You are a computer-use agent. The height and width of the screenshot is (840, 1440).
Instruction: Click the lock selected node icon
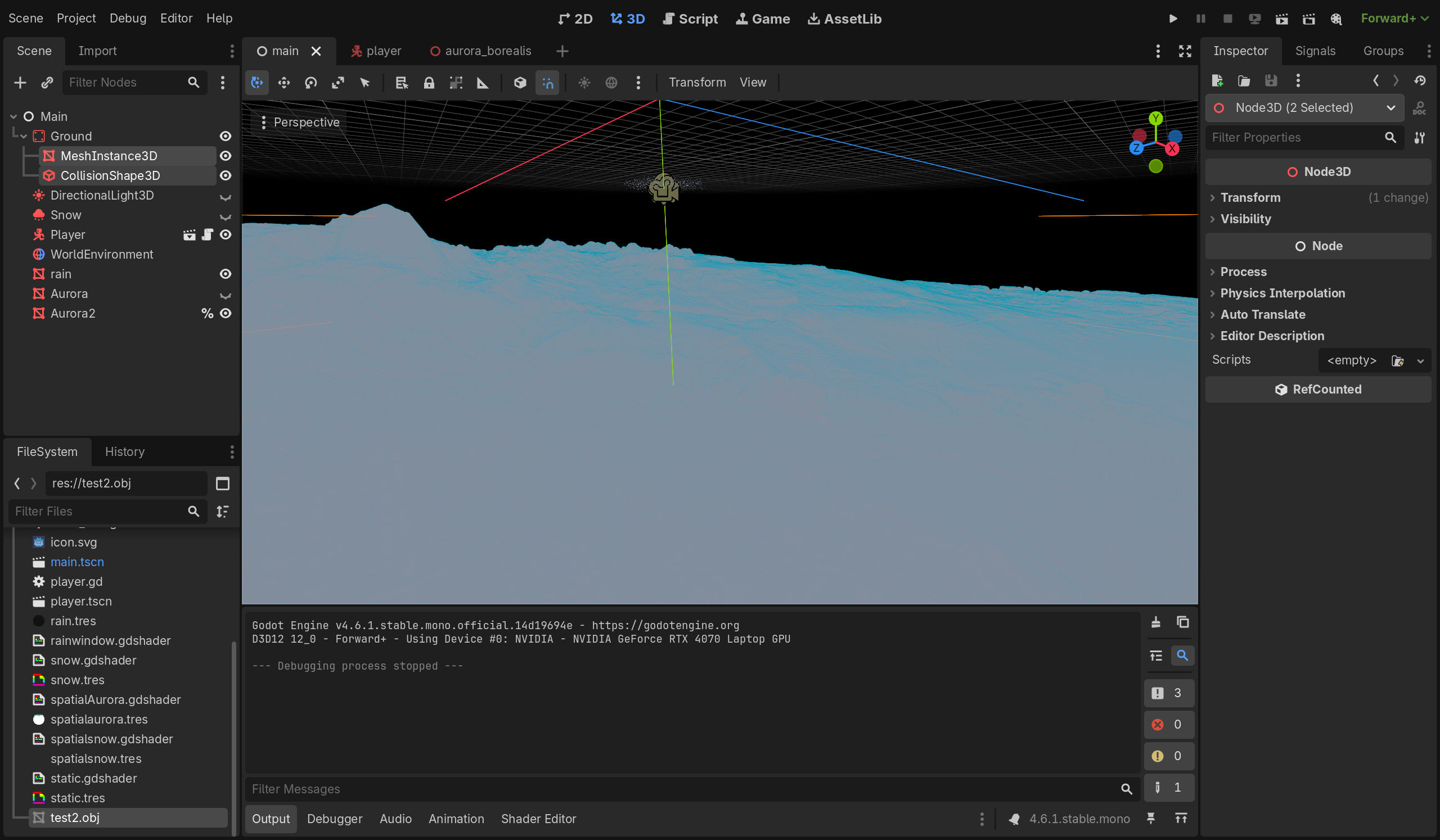429,83
